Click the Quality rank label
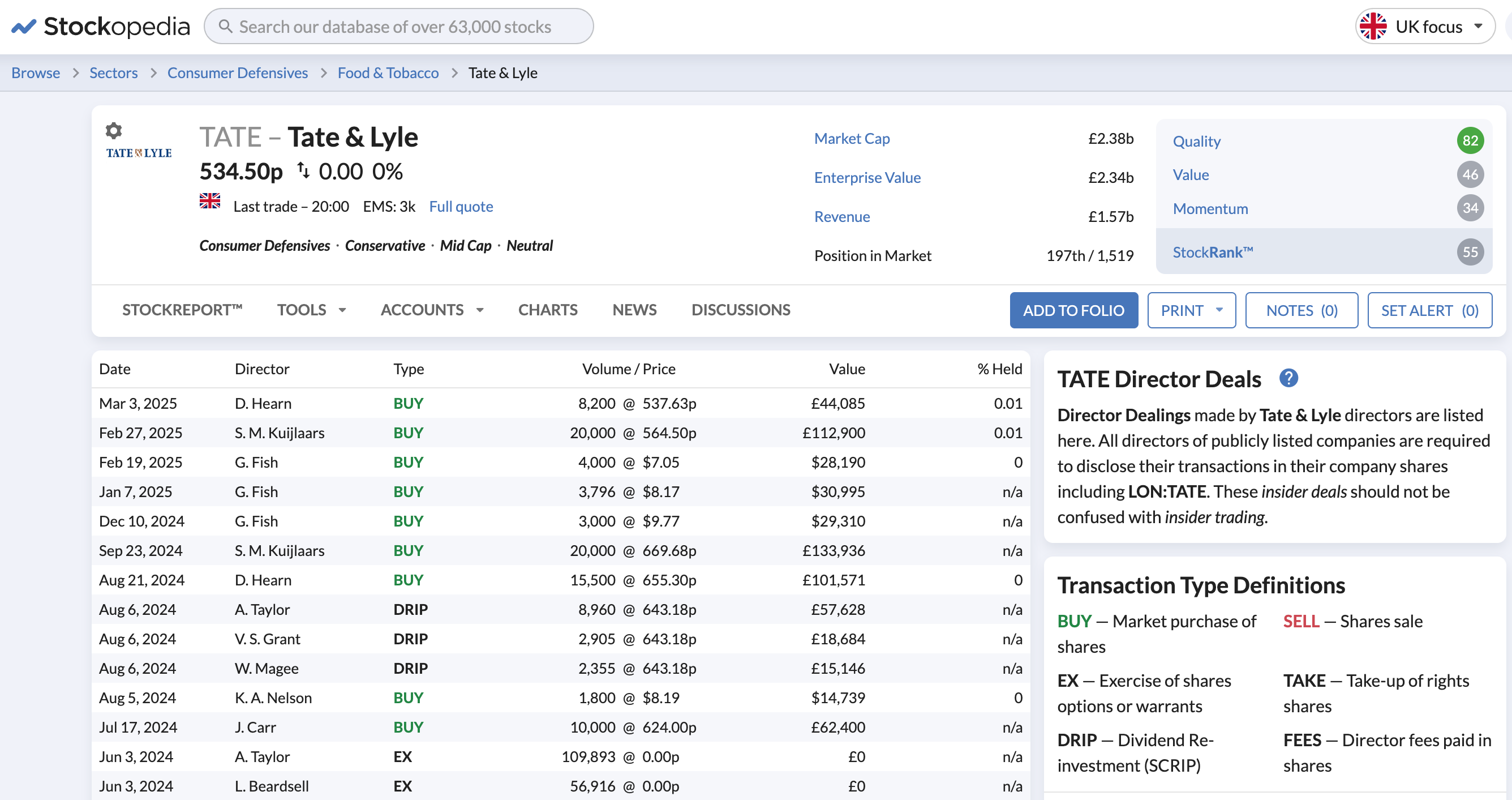The height and width of the screenshot is (800, 1512). (x=1196, y=141)
